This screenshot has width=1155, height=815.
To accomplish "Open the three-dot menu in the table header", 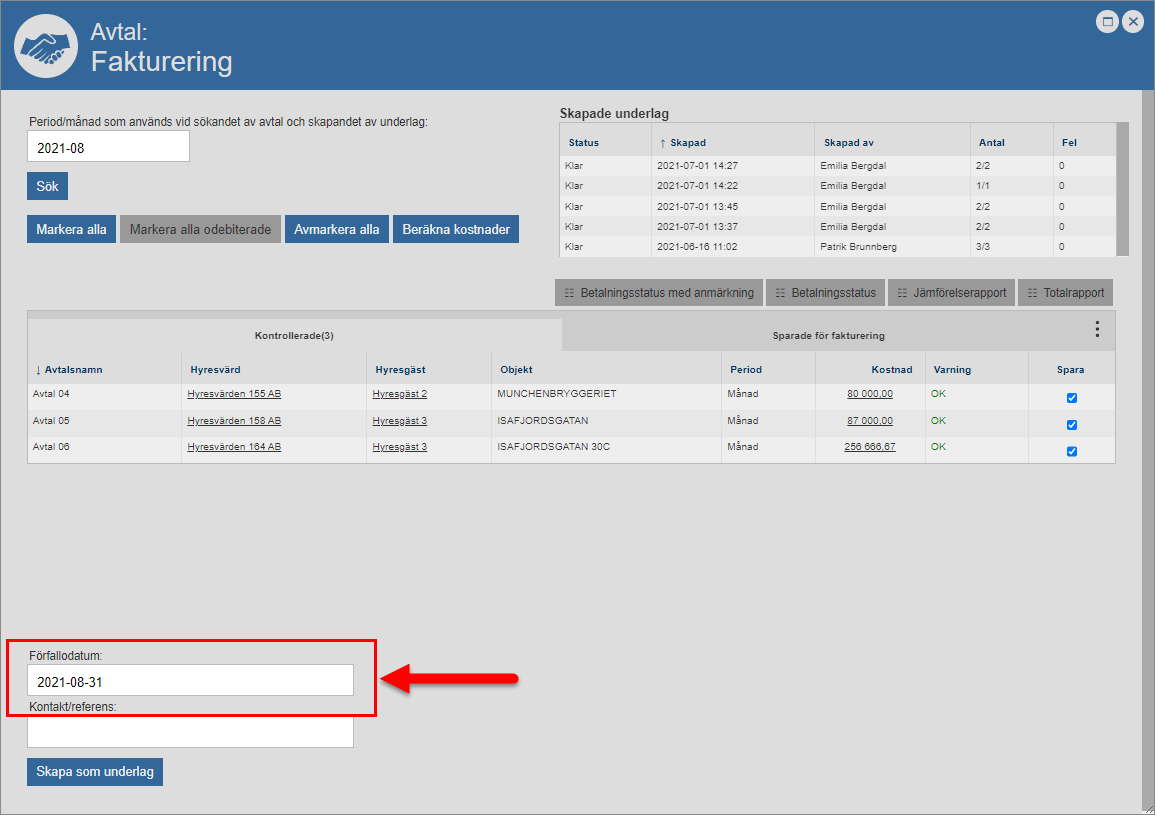I will (1097, 329).
